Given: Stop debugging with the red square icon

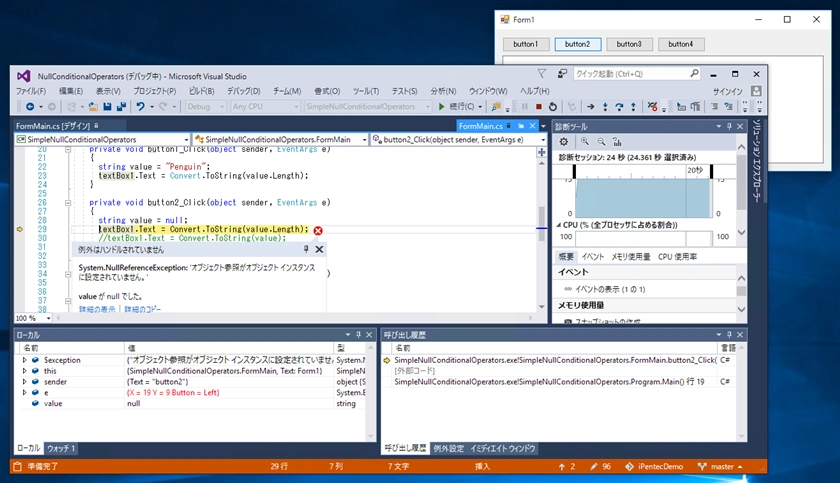Looking at the screenshot, I should pyautogui.click(x=539, y=107).
